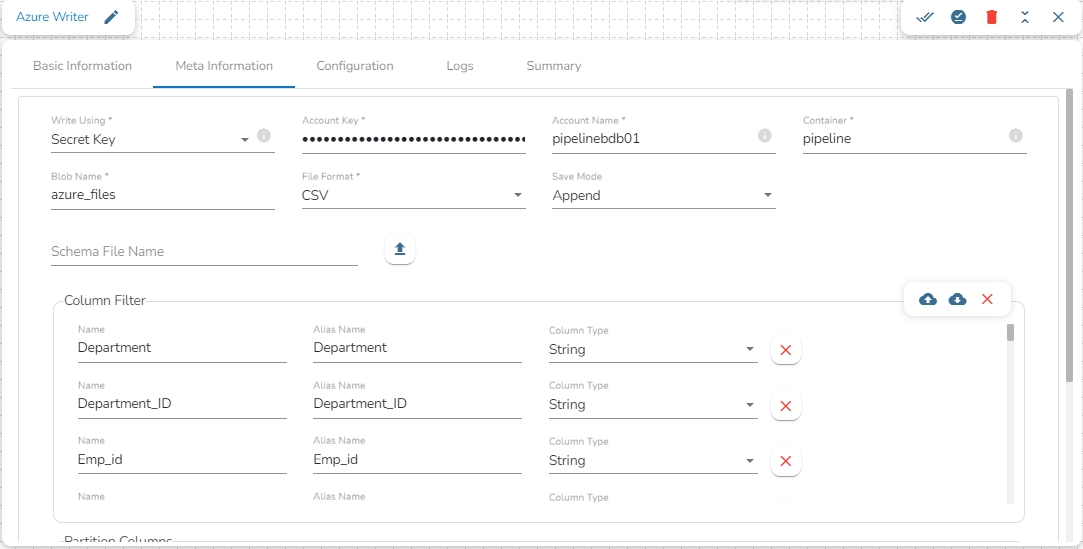Show info tooltip for Account Name
The width and height of the screenshot is (1083, 549).
[x=764, y=135]
